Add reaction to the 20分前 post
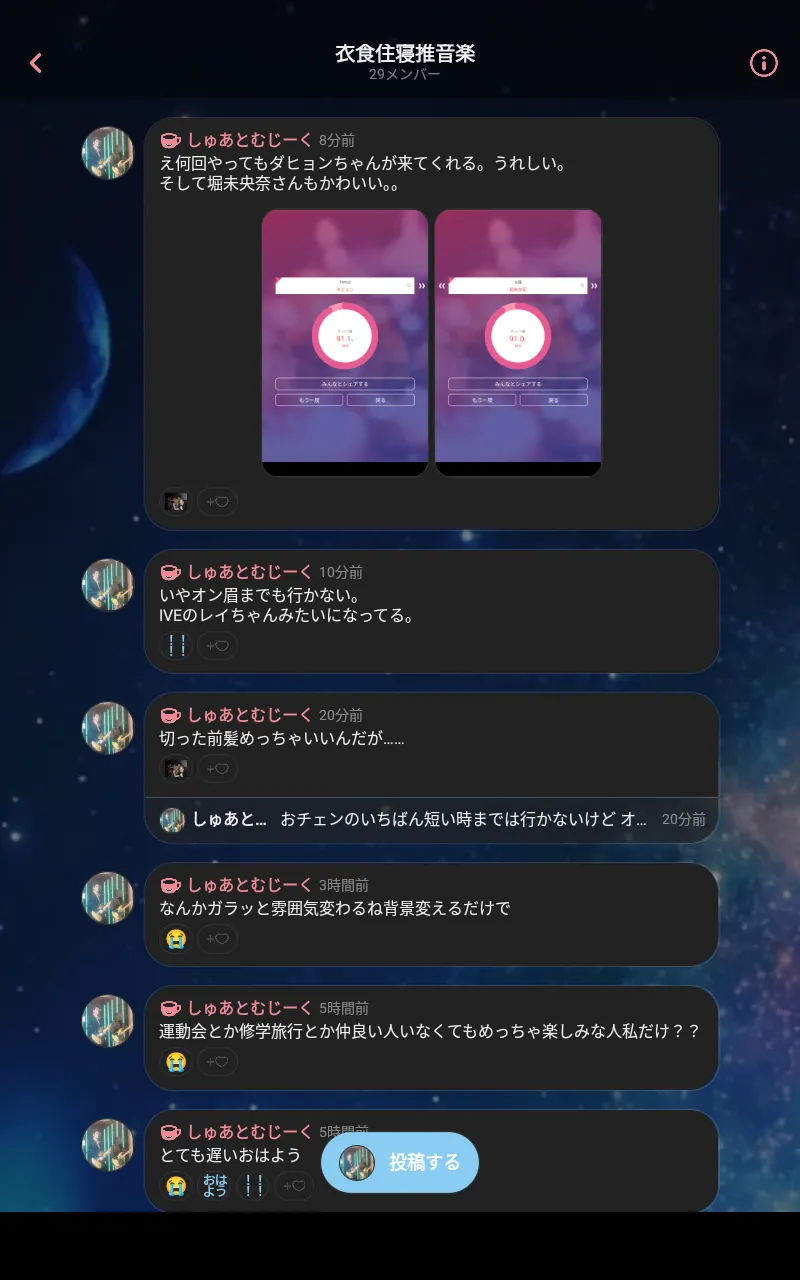This screenshot has width=800, height=1280. (217, 769)
